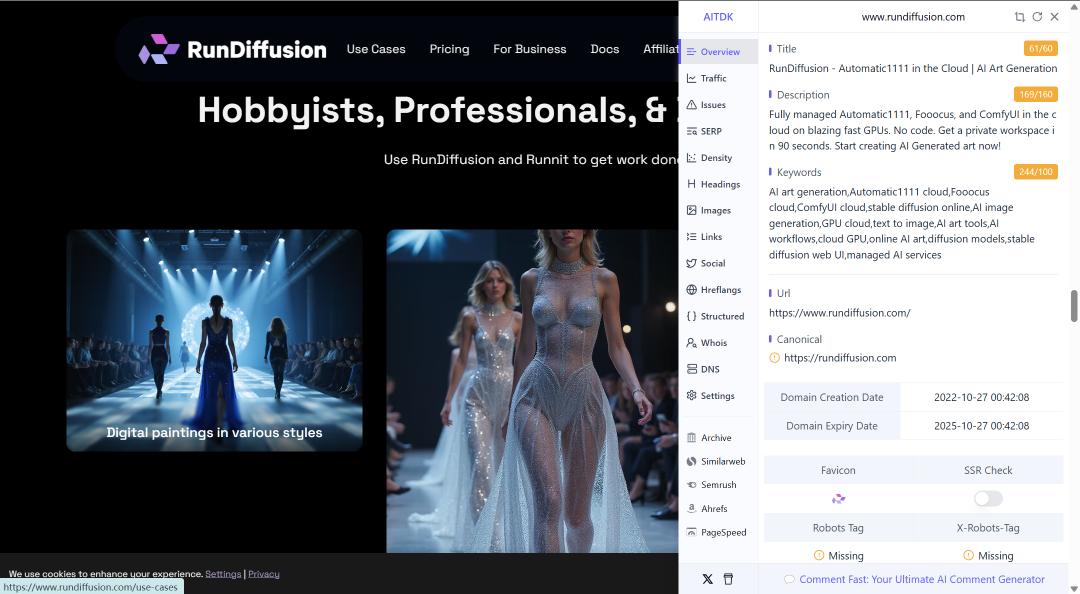This screenshot has width=1080, height=594.
Task: Click the www.rundiffusion.com domain text
Action: click(913, 17)
